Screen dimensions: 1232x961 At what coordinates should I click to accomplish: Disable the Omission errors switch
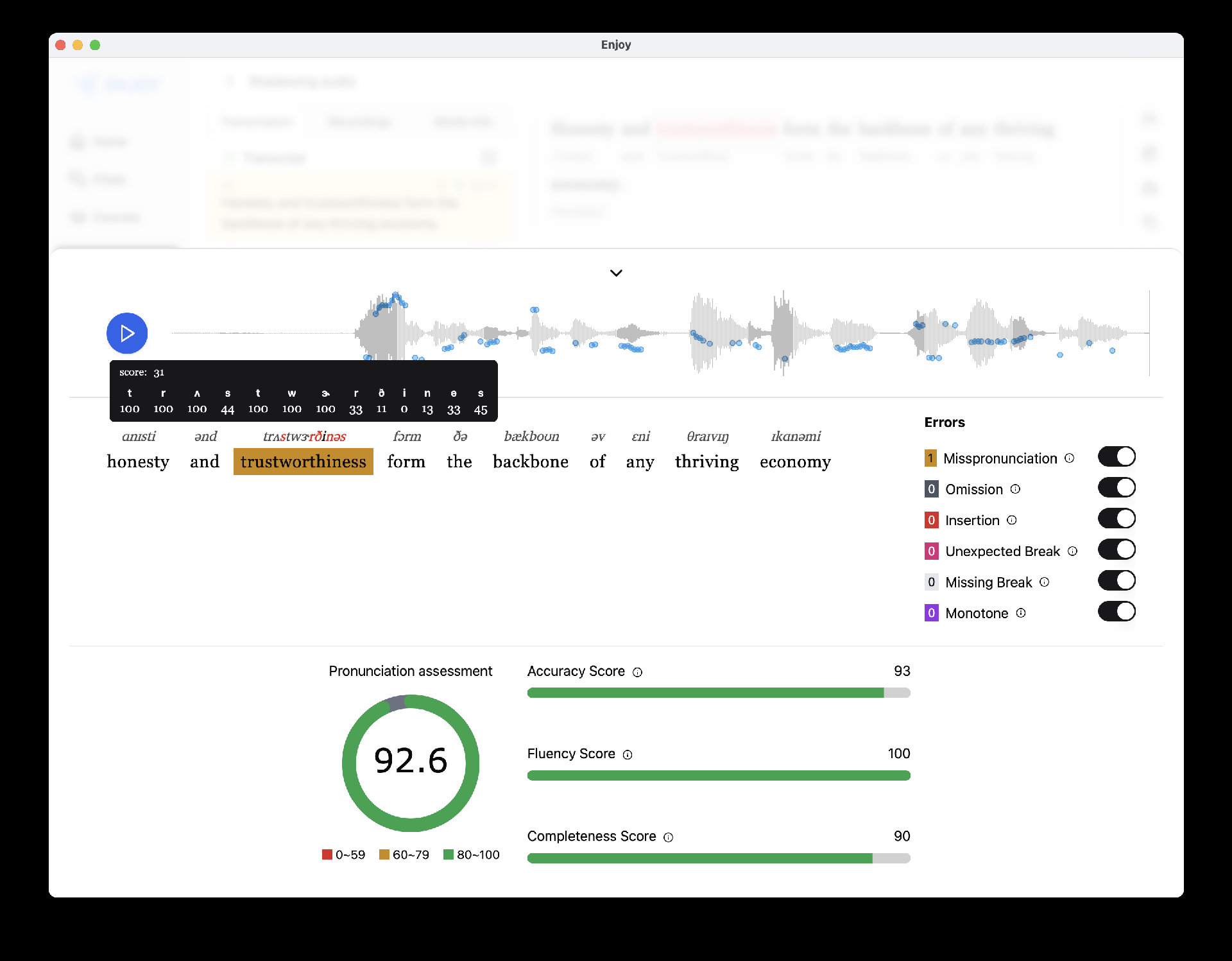(x=1116, y=488)
